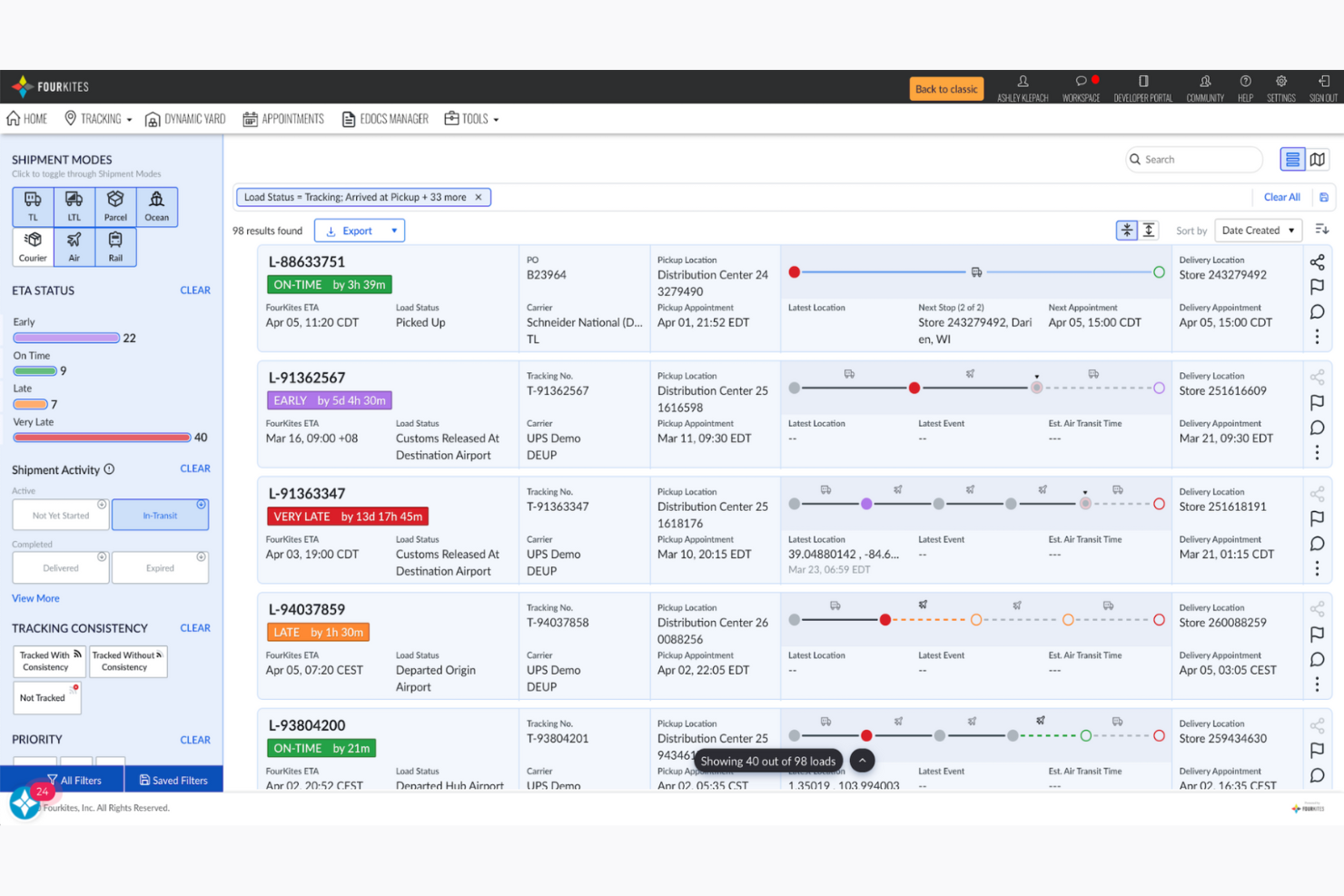Toggle Tracked Without Consistency filter

[127, 661]
